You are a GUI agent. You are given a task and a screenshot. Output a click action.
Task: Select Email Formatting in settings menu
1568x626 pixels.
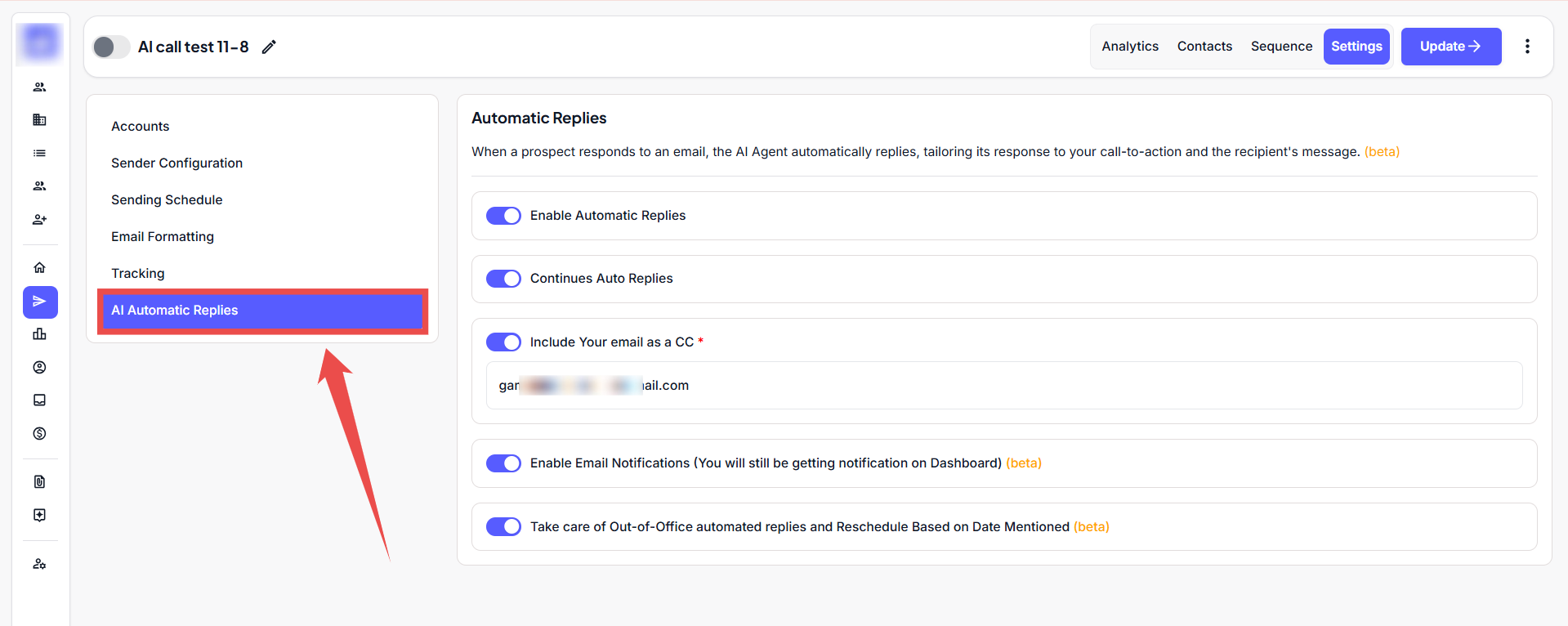(163, 237)
